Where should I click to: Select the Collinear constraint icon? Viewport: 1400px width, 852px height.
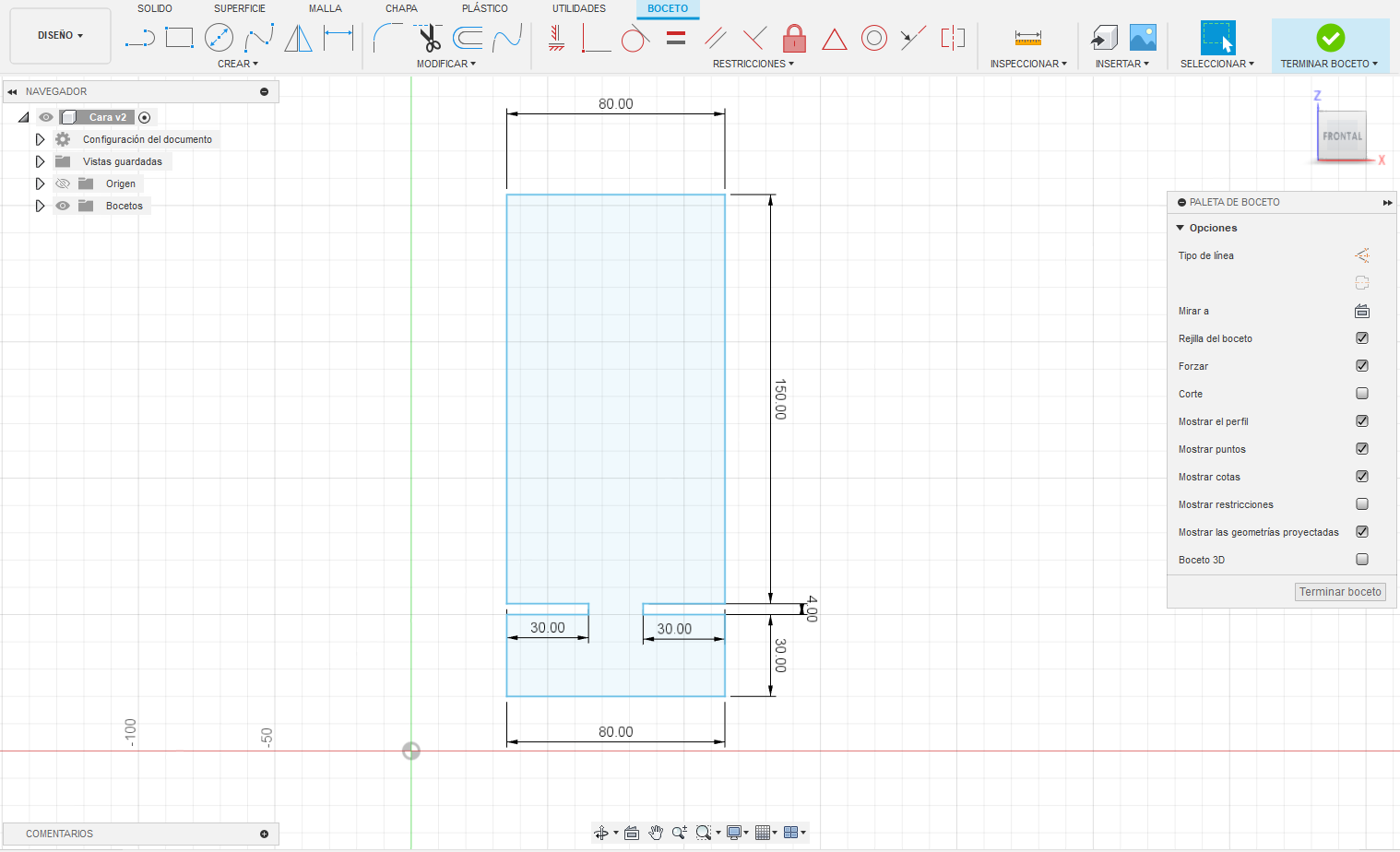click(913, 38)
